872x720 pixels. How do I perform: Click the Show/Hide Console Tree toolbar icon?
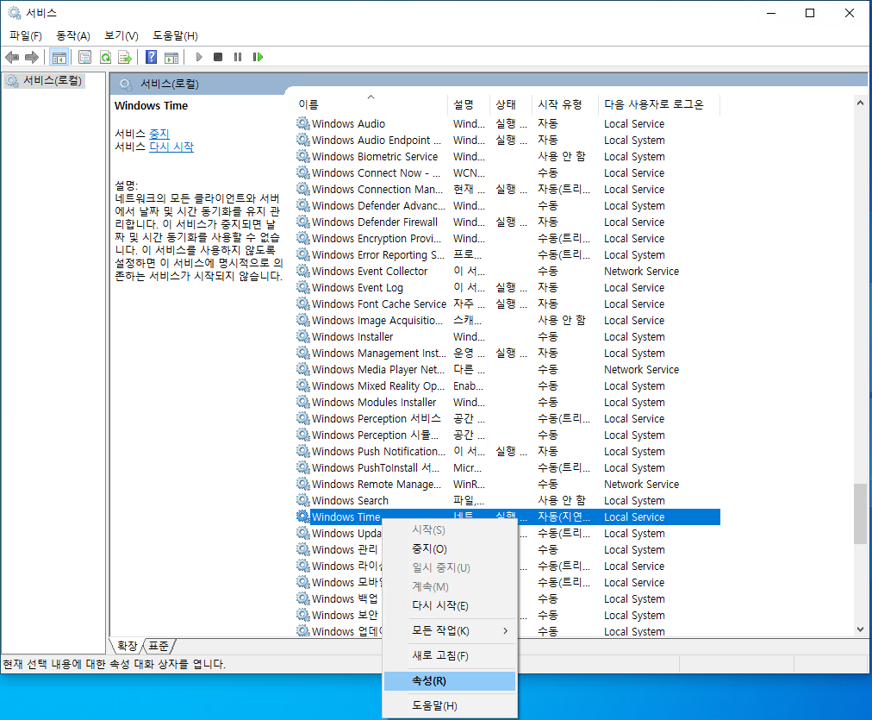59,58
